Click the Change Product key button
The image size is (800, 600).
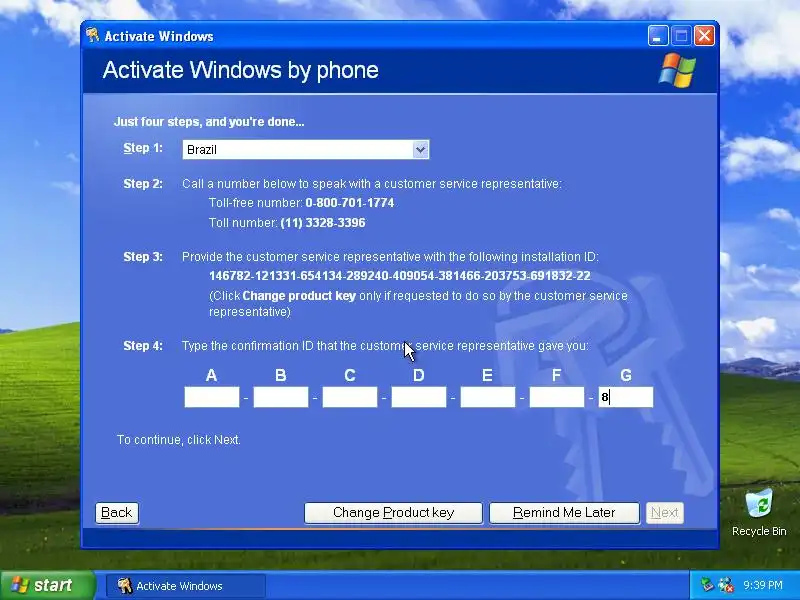[x=393, y=513]
